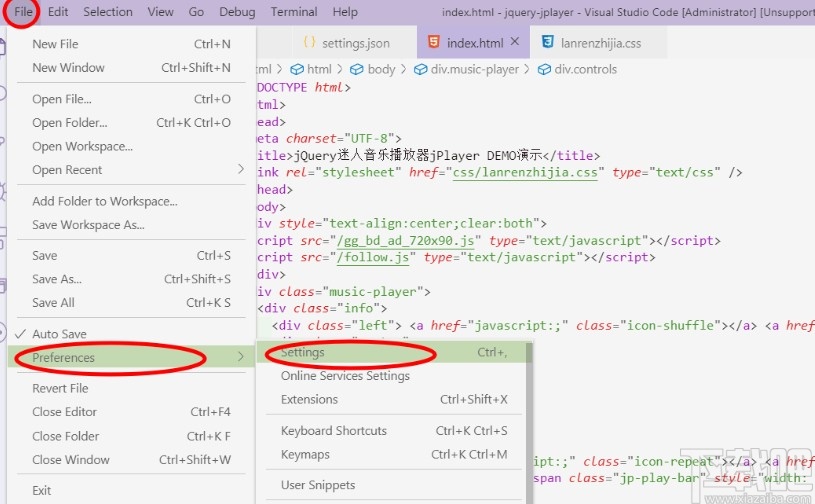This screenshot has height=504, width=815.
Task: Open the Terminal menu
Action: (x=294, y=11)
